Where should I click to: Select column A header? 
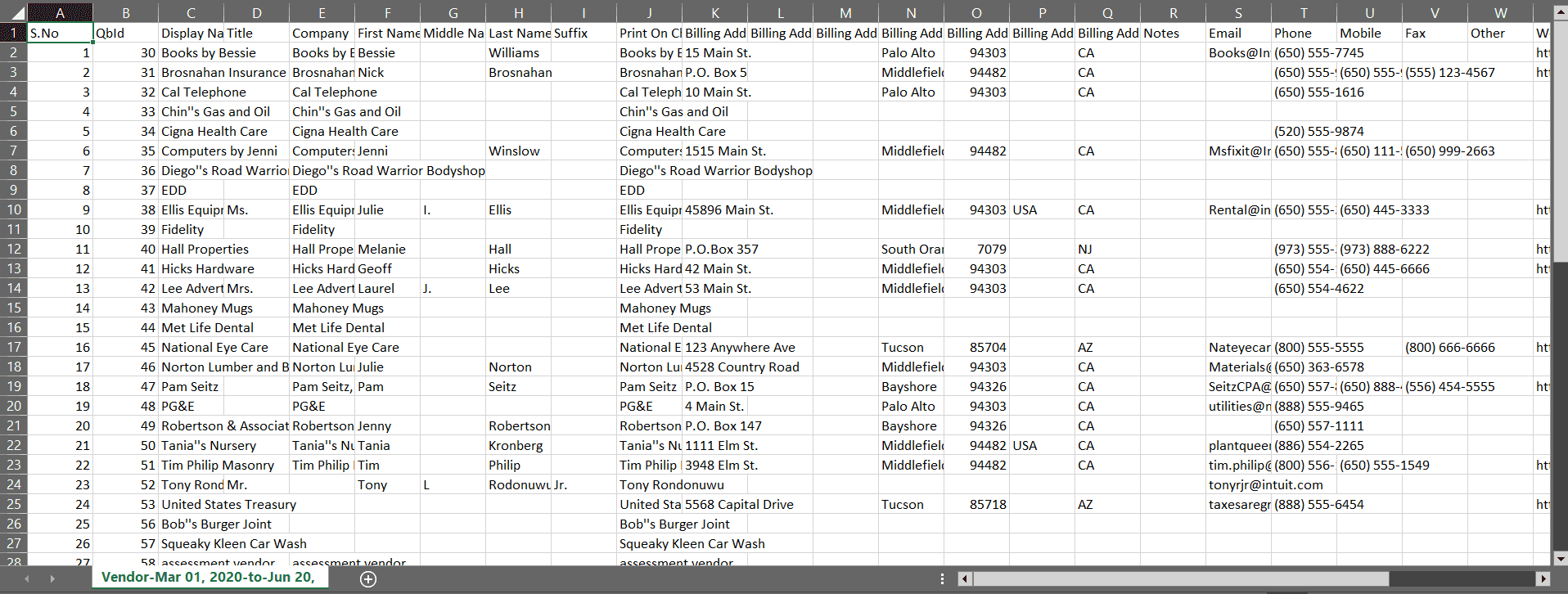pyautogui.click(x=60, y=12)
